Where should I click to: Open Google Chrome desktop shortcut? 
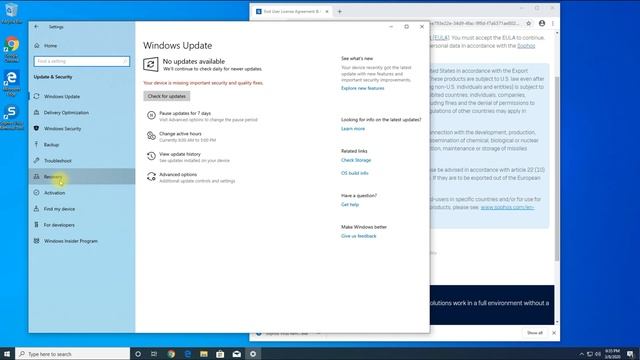click(12, 49)
